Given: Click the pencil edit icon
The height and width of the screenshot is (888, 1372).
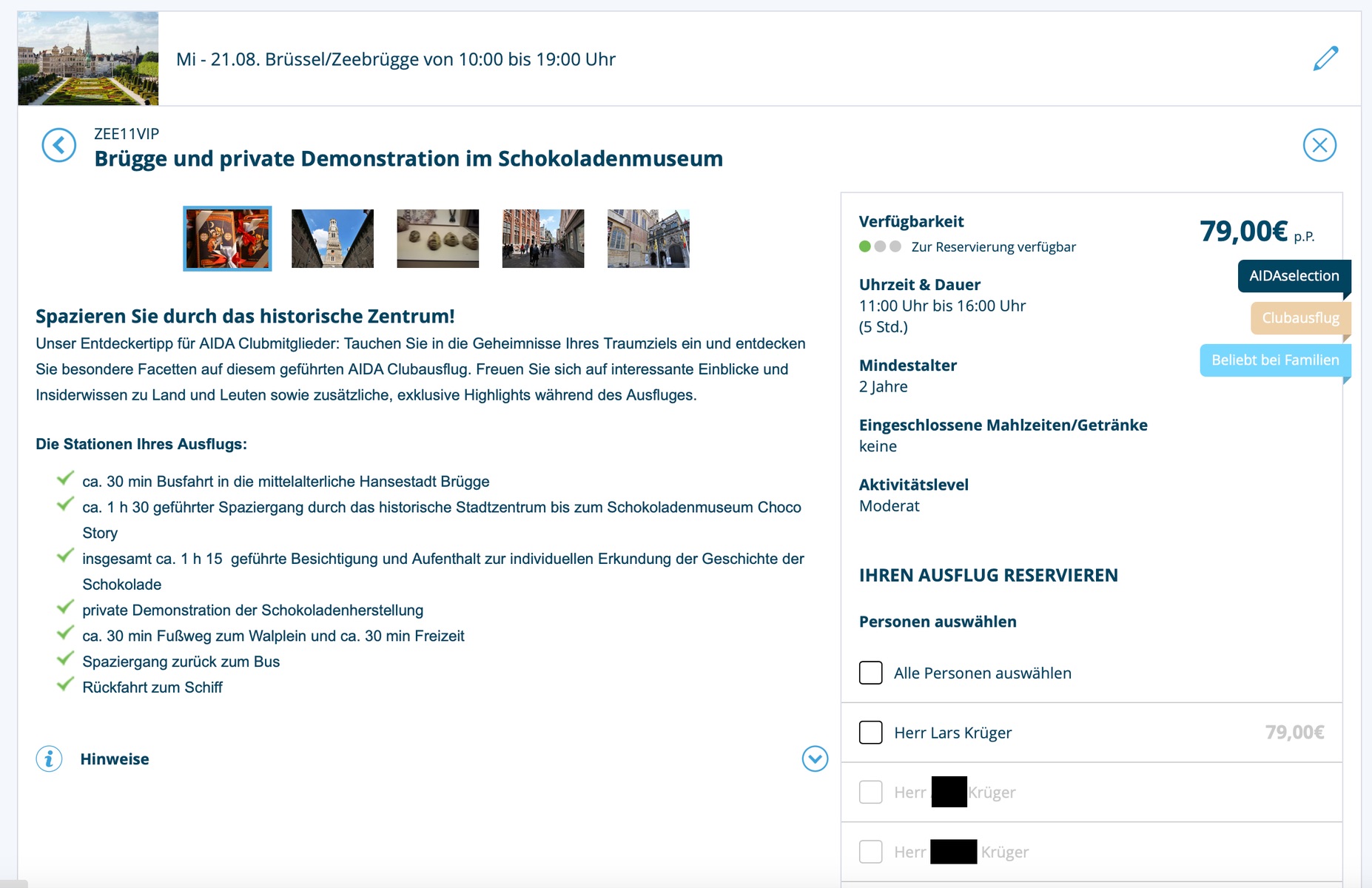Looking at the screenshot, I should (x=1325, y=58).
